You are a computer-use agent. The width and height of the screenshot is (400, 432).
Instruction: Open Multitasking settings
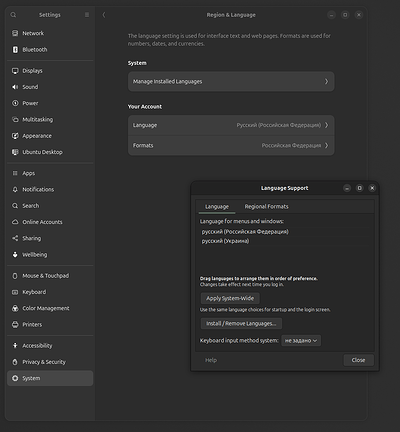[50, 119]
